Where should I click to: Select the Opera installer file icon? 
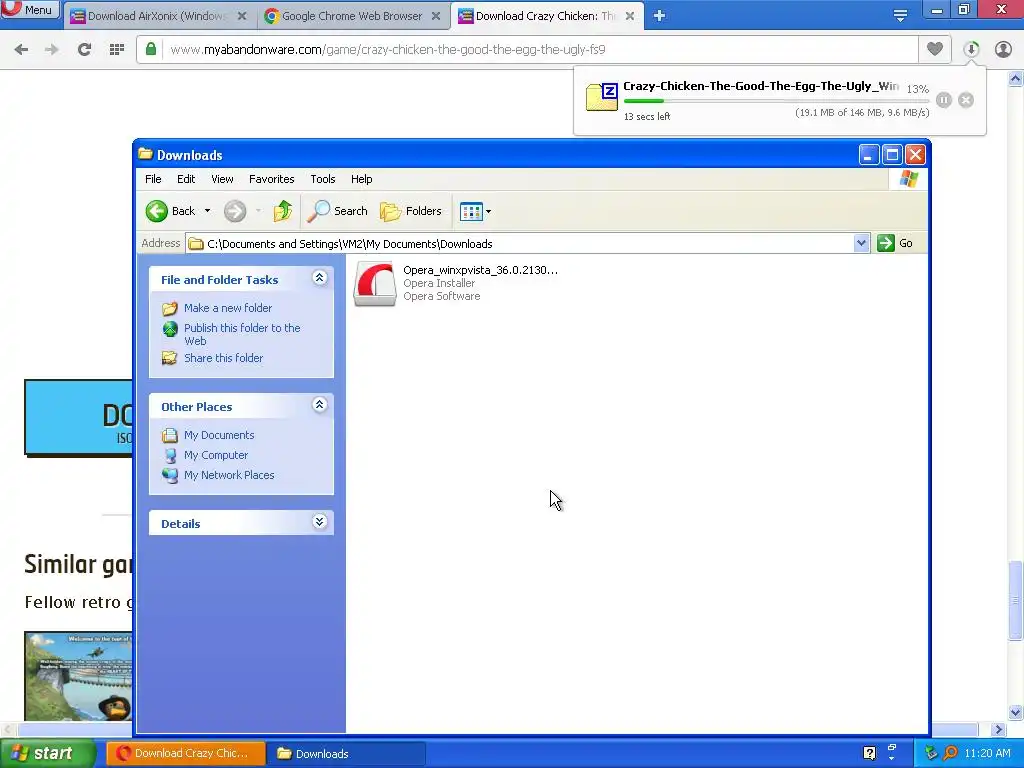375,284
